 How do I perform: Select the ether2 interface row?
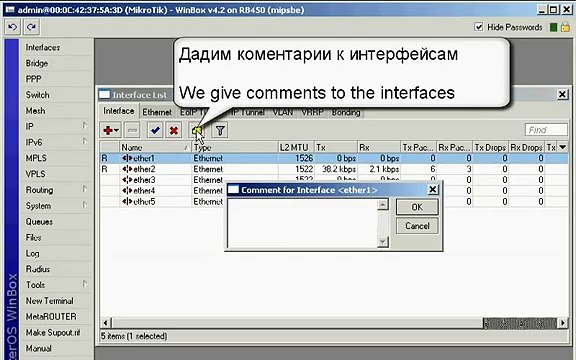click(334, 169)
